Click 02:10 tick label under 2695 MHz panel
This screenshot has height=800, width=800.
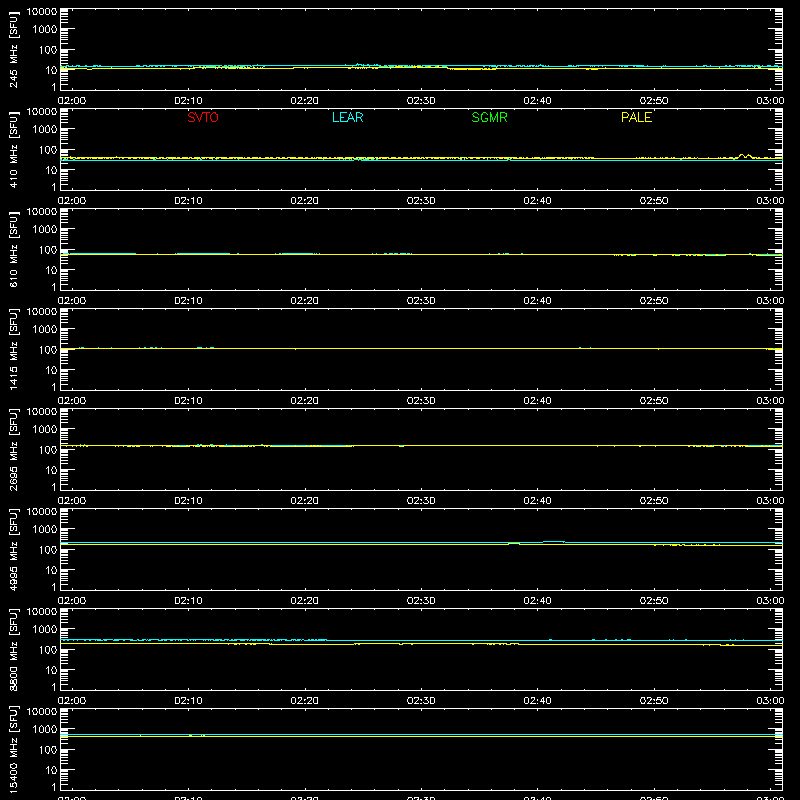coord(188,501)
